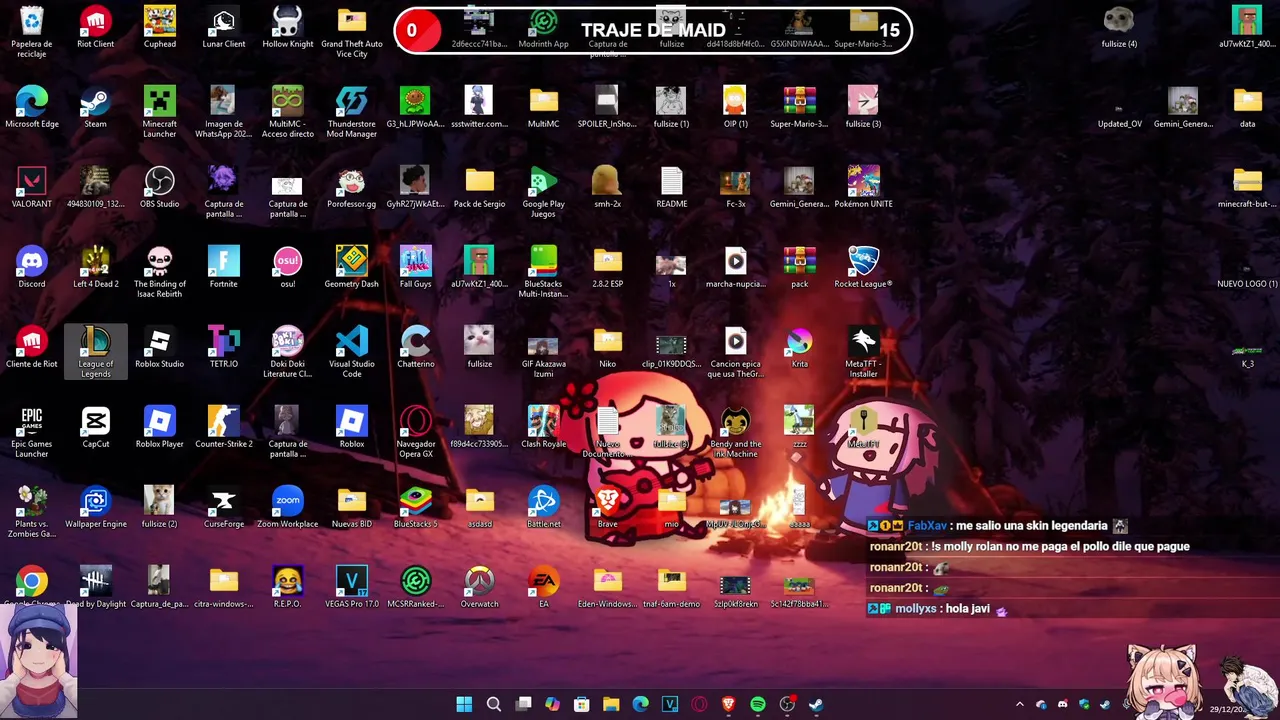Select the Google Play Juegos icon
This screenshot has width=1280, height=720.
point(544,192)
